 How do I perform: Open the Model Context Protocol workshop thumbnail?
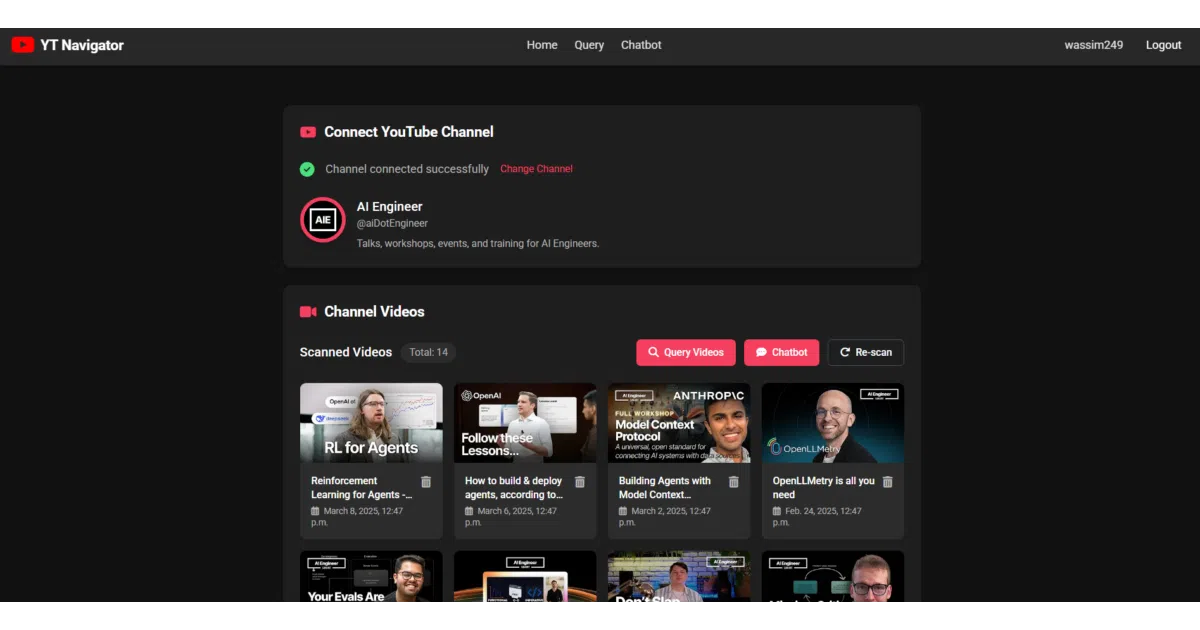(x=679, y=423)
